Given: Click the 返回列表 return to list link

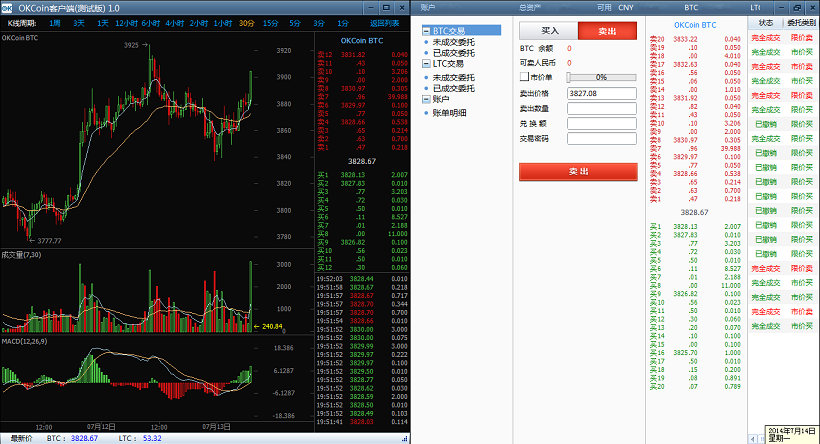Looking at the screenshot, I should click(384, 22).
